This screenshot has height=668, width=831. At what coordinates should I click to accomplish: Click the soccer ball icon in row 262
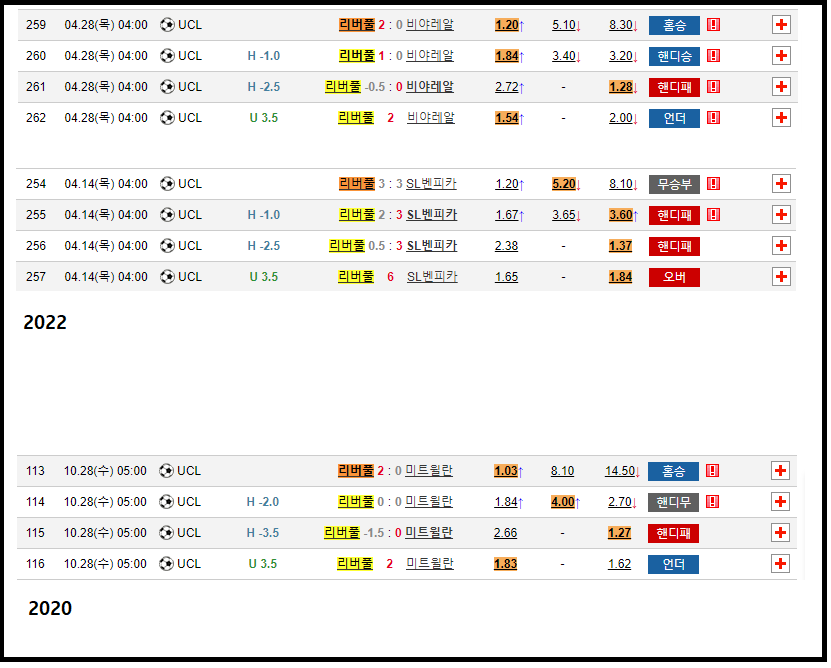point(167,118)
